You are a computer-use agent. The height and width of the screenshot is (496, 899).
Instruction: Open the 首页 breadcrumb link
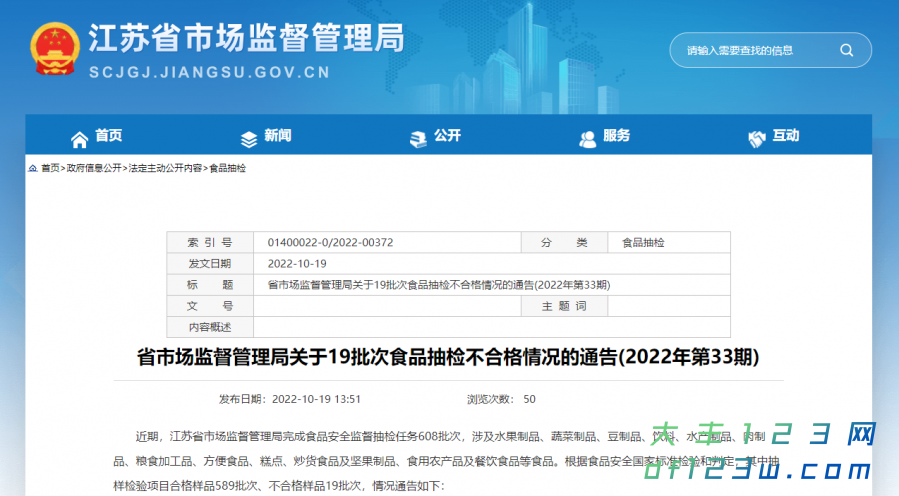[50, 168]
